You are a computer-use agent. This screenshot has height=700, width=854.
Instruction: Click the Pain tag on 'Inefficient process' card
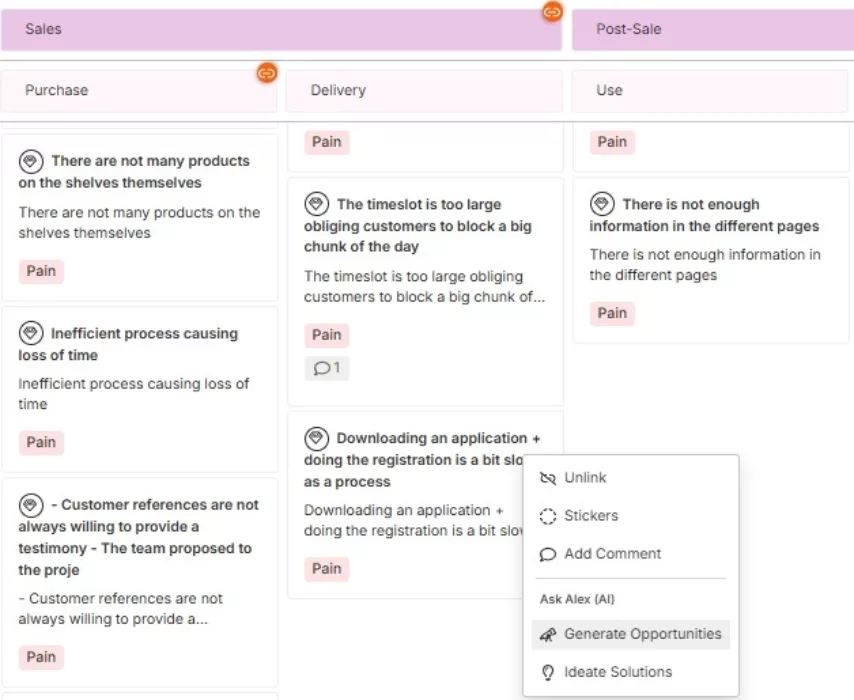41,443
